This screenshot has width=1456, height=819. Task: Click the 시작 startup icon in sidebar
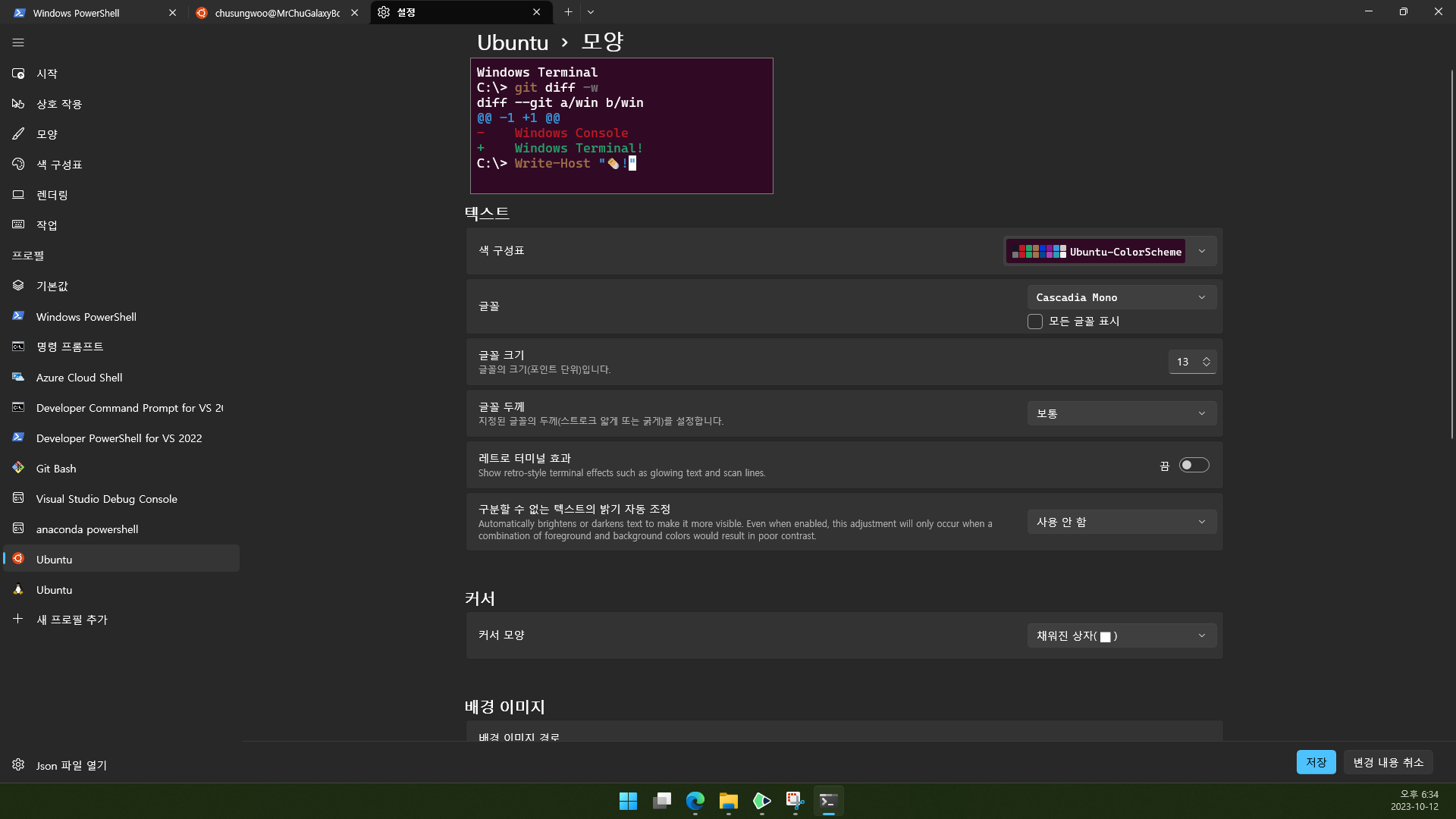click(18, 74)
